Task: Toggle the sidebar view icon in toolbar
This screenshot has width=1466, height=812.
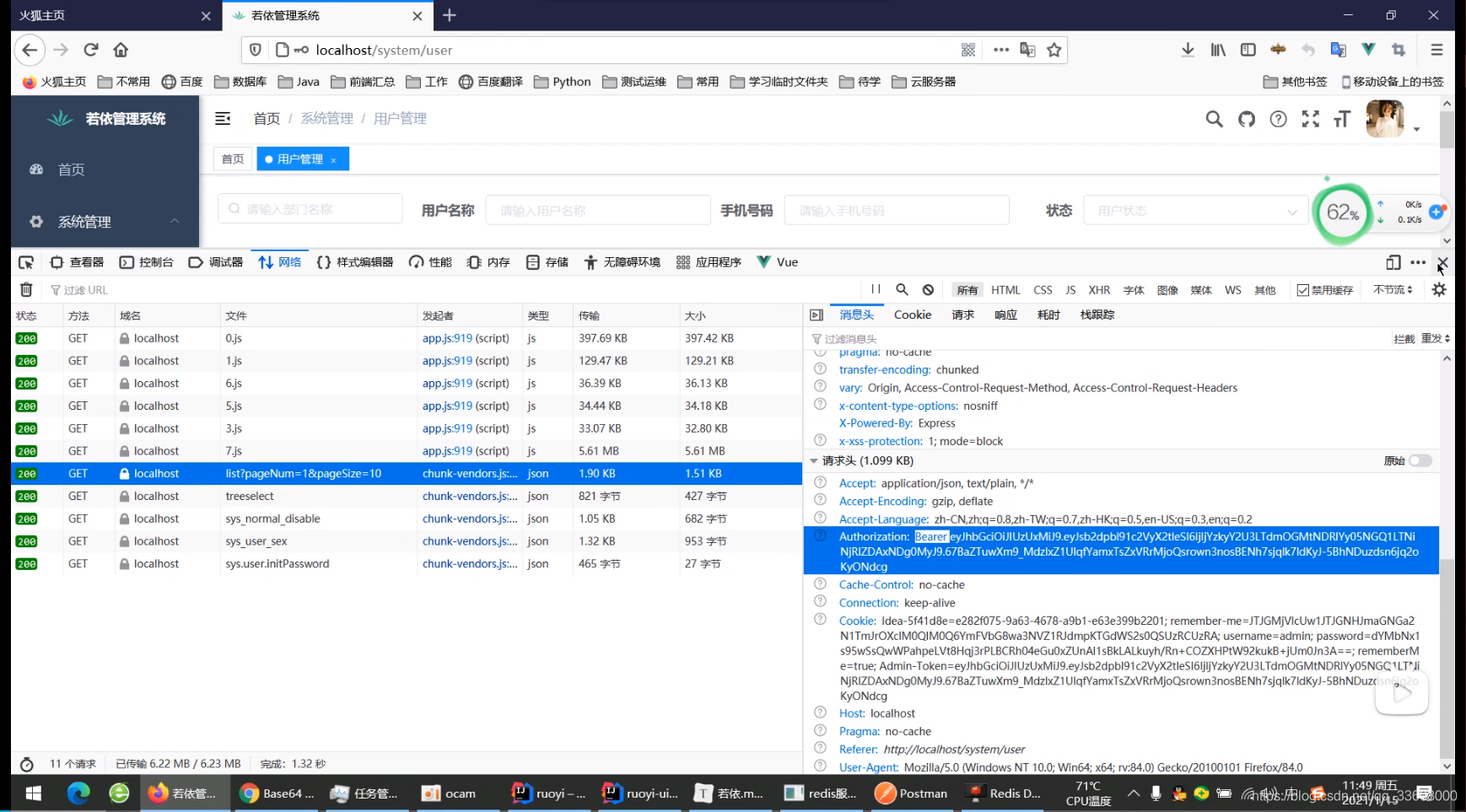Action: point(1248,50)
